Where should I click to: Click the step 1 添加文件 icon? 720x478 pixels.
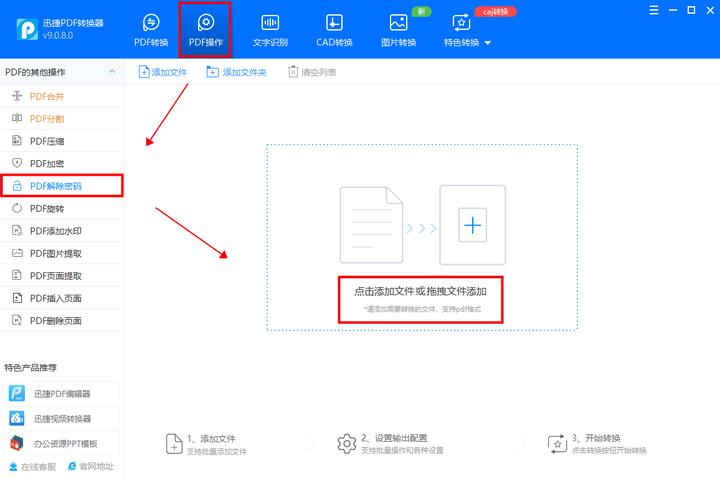point(174,444)
